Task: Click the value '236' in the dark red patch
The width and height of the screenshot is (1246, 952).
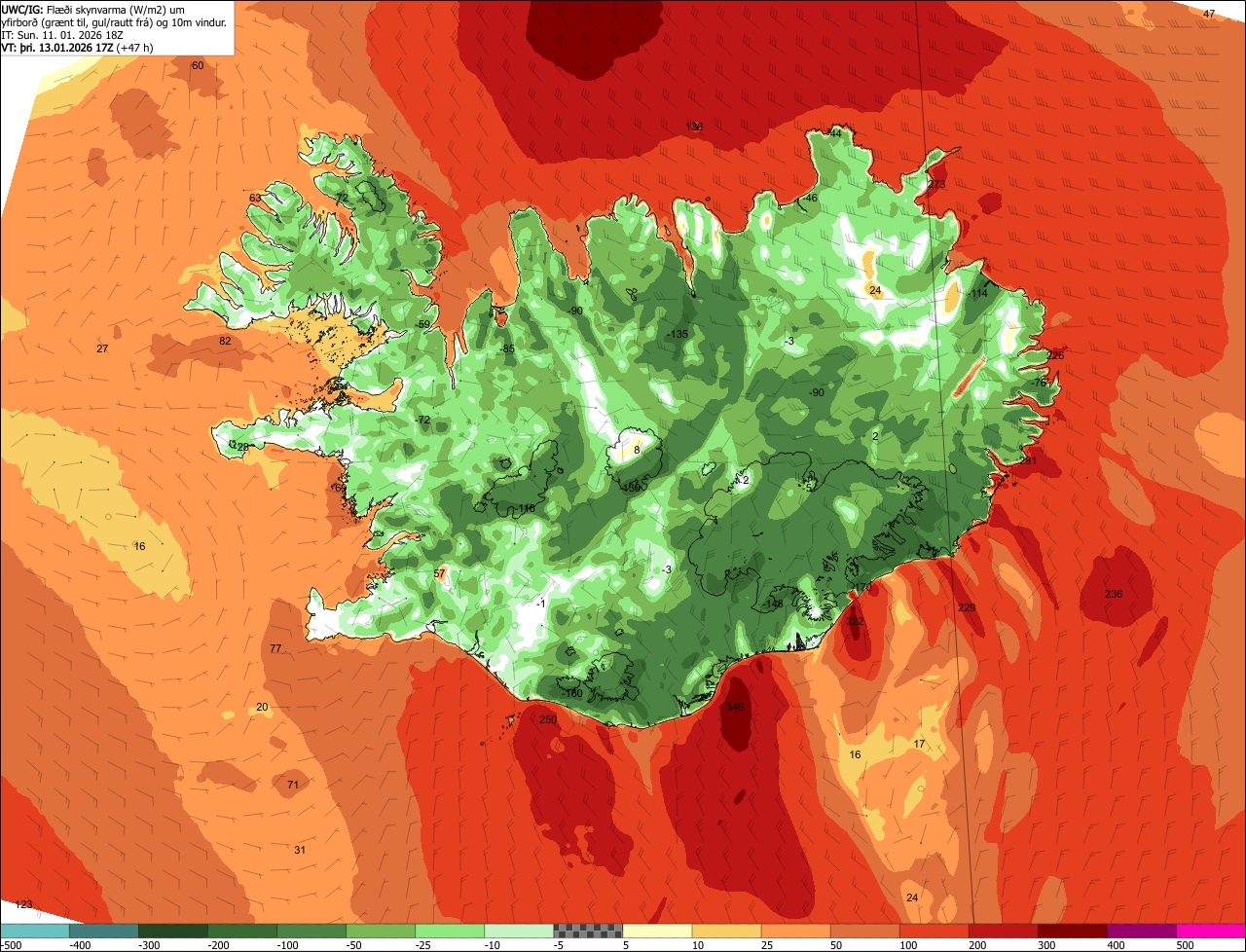Action: click(1114, 594)
